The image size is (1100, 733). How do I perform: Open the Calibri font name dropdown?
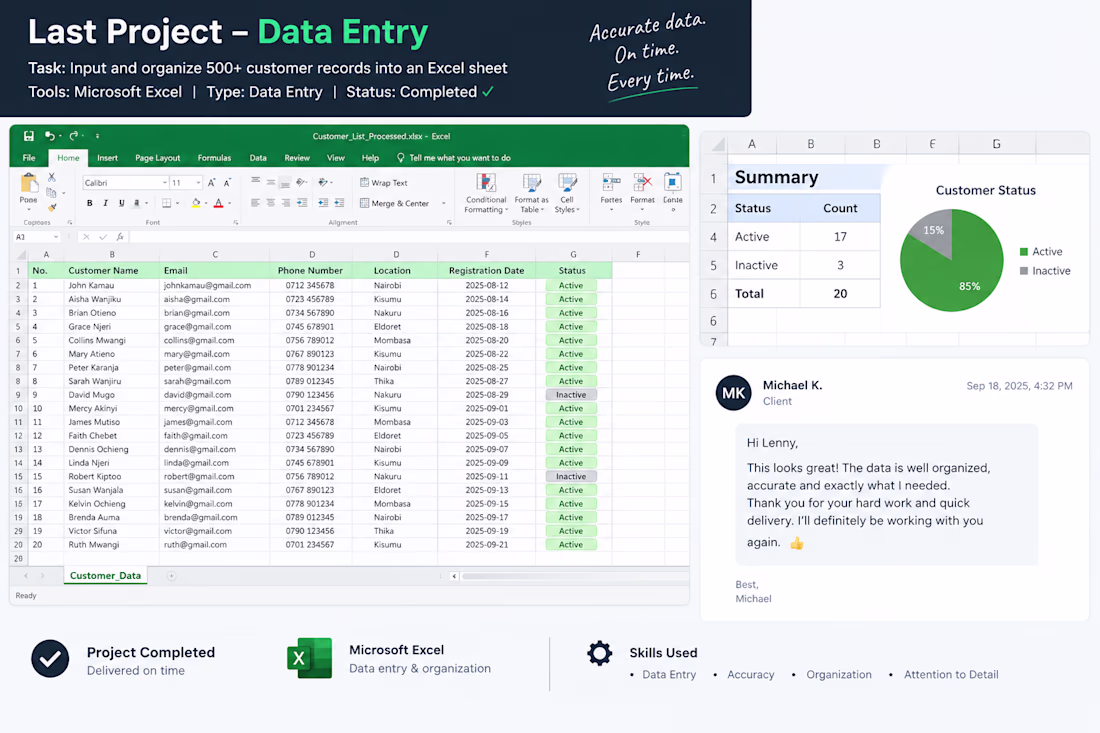(x=165, y=183)
